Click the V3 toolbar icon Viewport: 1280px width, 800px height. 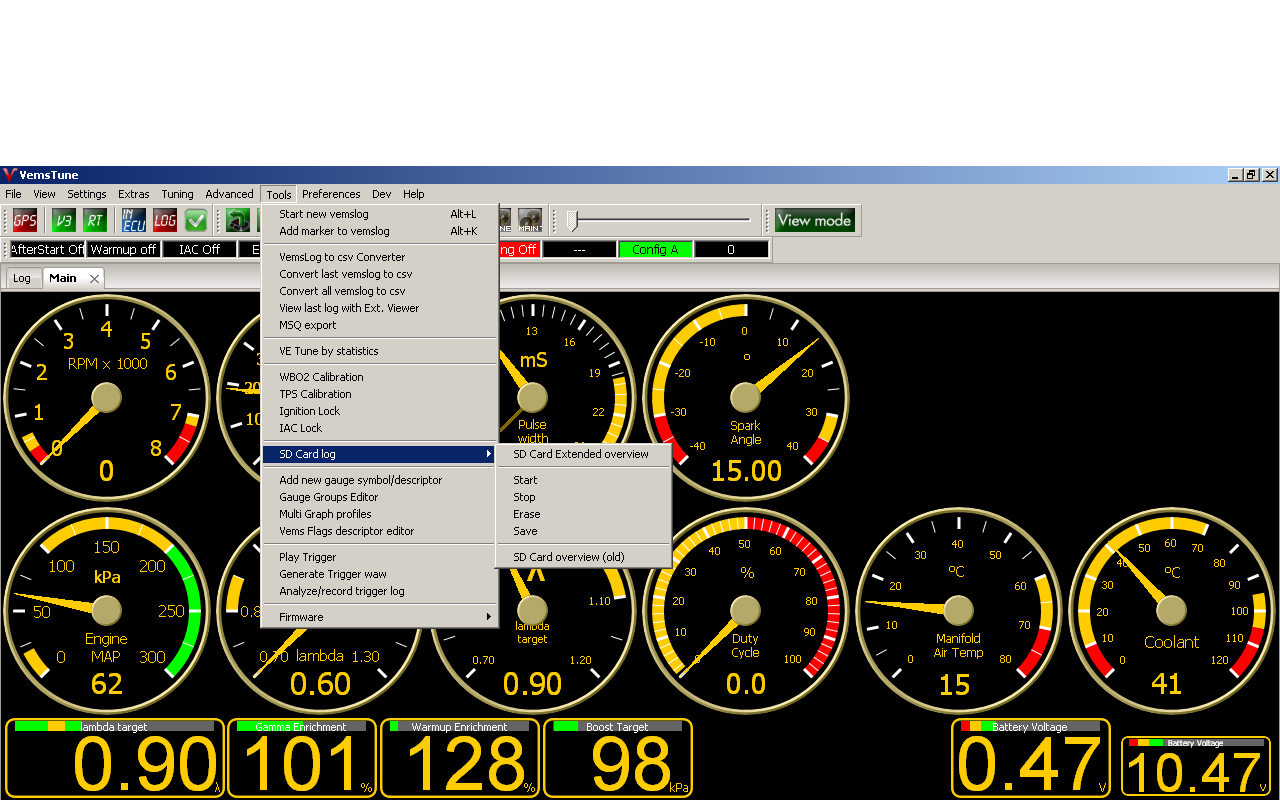(x=64, y=220)
